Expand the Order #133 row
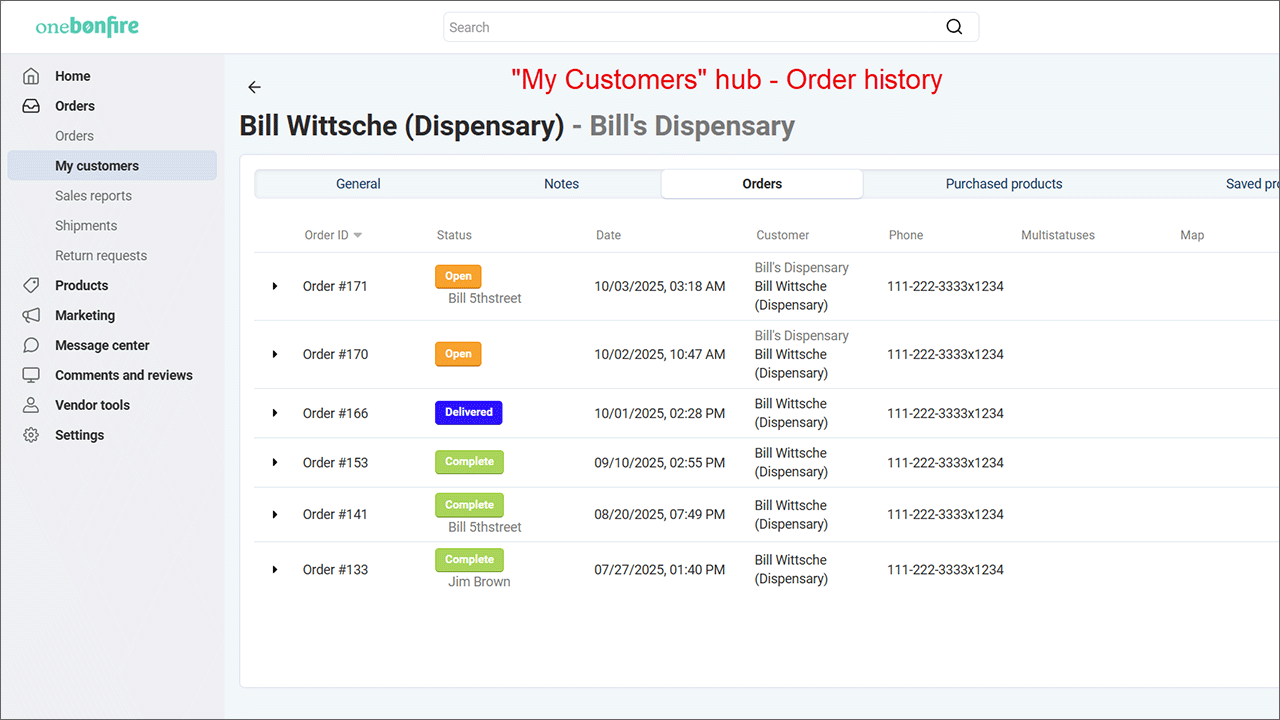This screenshot has width=1280, height=720. pos(275,569)
